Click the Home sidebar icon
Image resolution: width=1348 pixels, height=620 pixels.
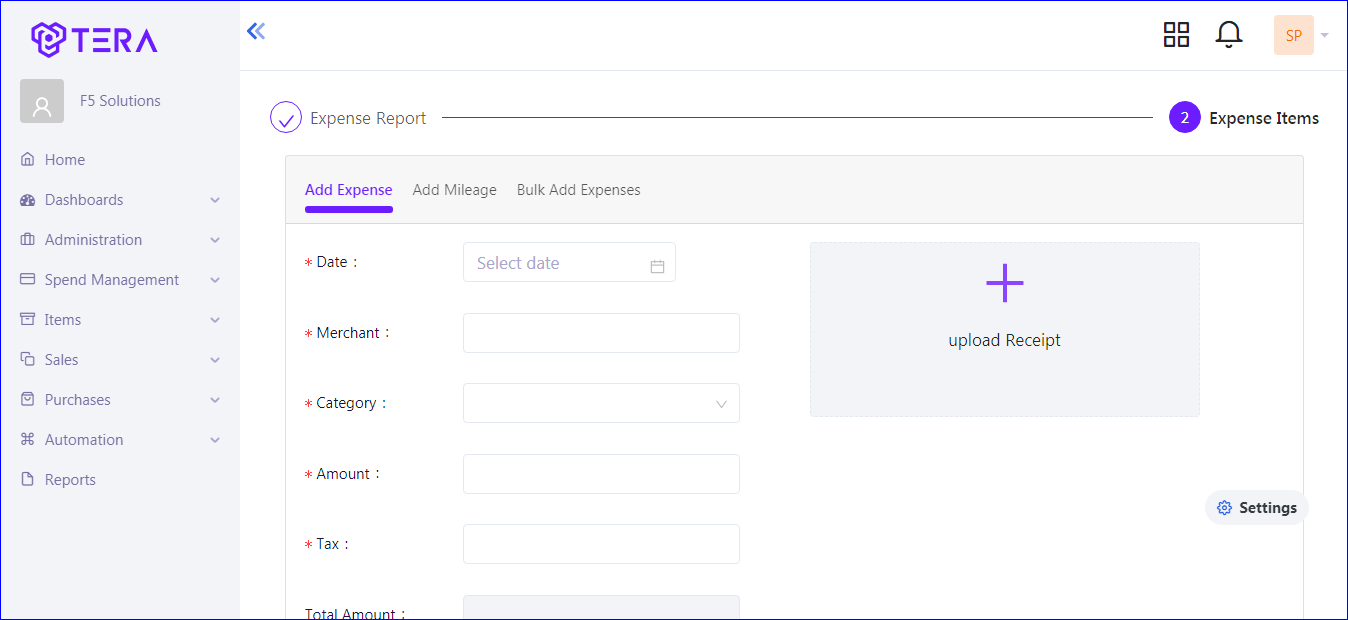[27, 160]
